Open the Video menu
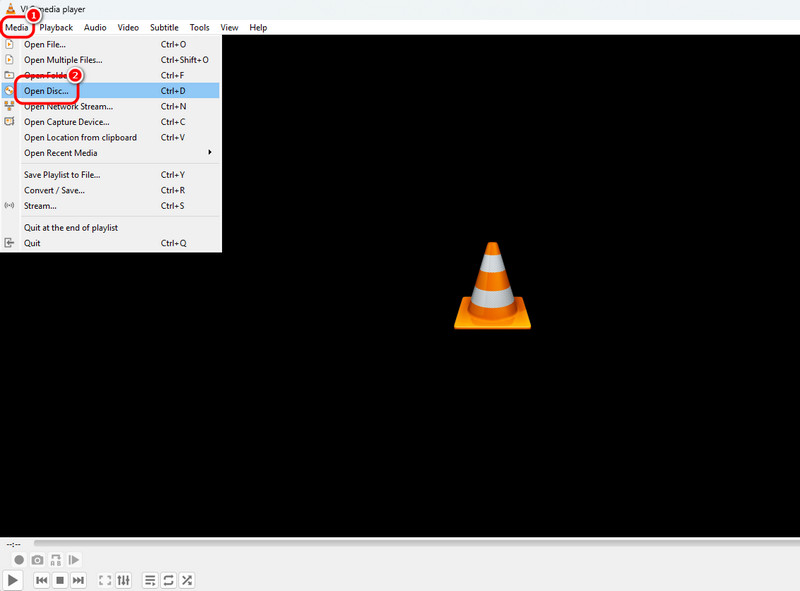The height and width of the screenshot is (591, 800). 128,28
